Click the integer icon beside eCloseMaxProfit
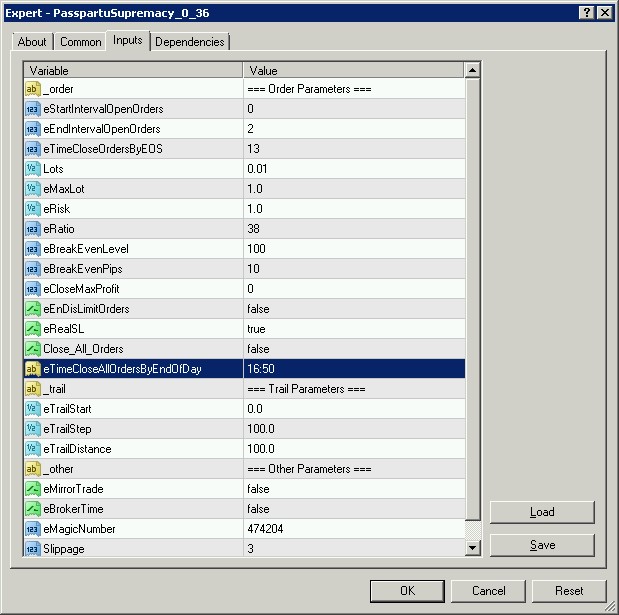619x615 pixels. coord(33,289)
